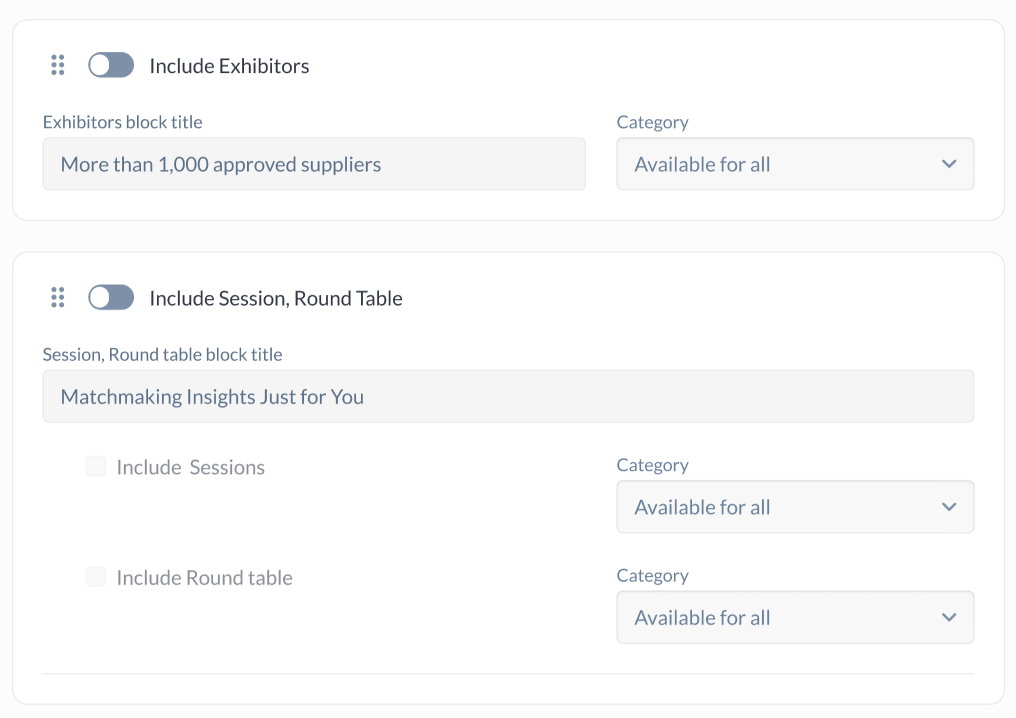Focus the Matchmaking Insights Just for You field

[508, 397]
